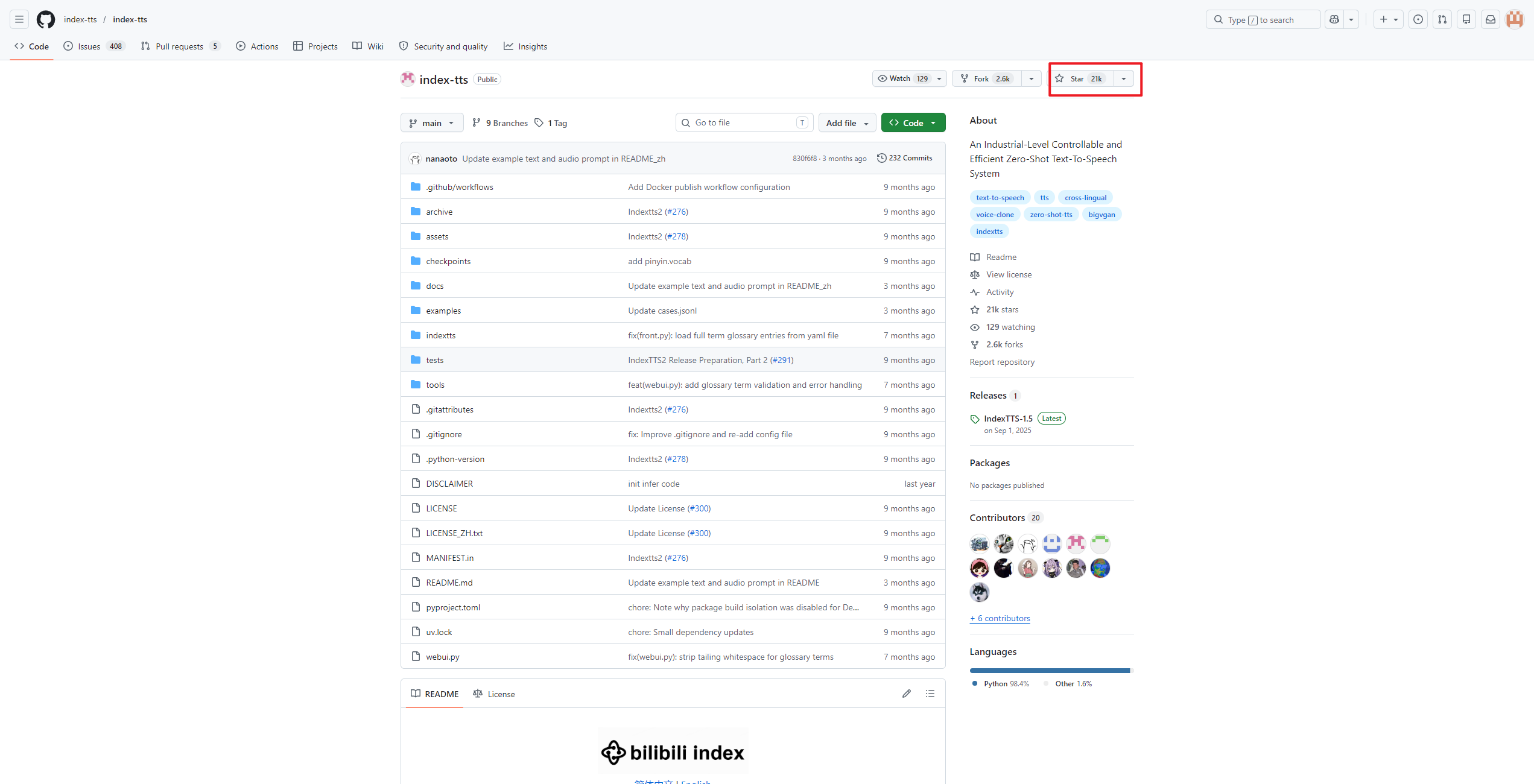Open the notifications inbox icon
Image resolution: width=1534 pixels, height=784 pixels.
click(1491, 19)
